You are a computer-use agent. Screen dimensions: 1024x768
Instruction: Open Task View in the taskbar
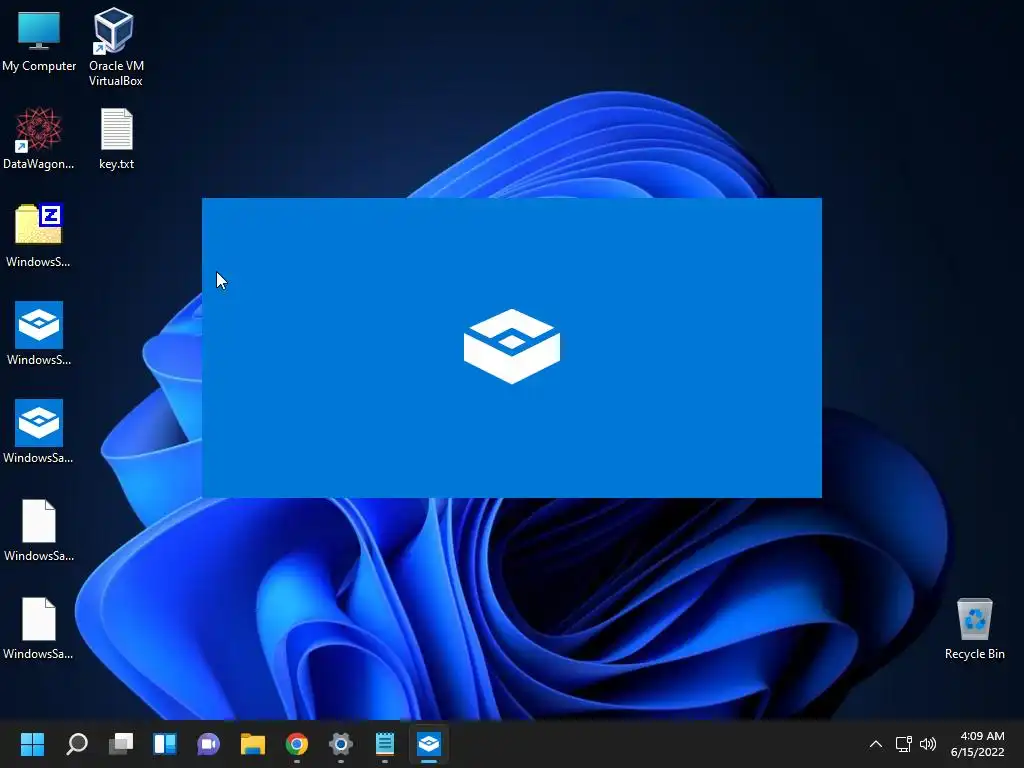tap(121, 744)
